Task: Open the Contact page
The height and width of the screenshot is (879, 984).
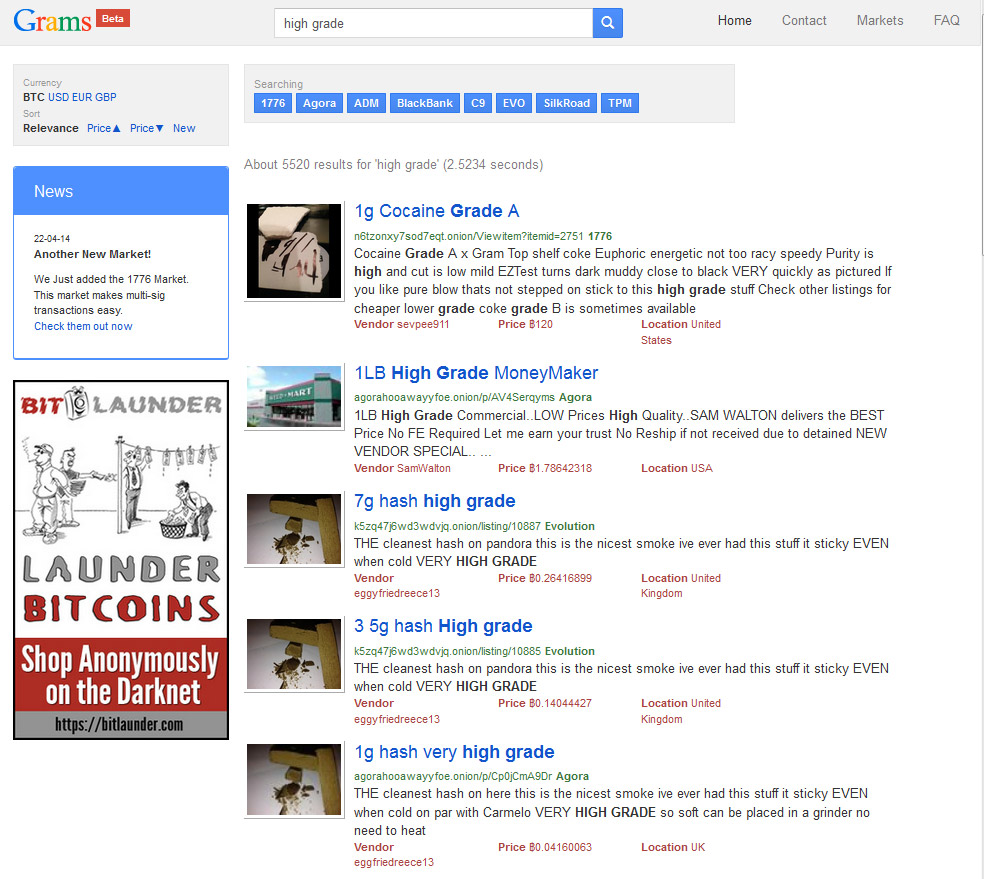Action: tap(804, 21)
